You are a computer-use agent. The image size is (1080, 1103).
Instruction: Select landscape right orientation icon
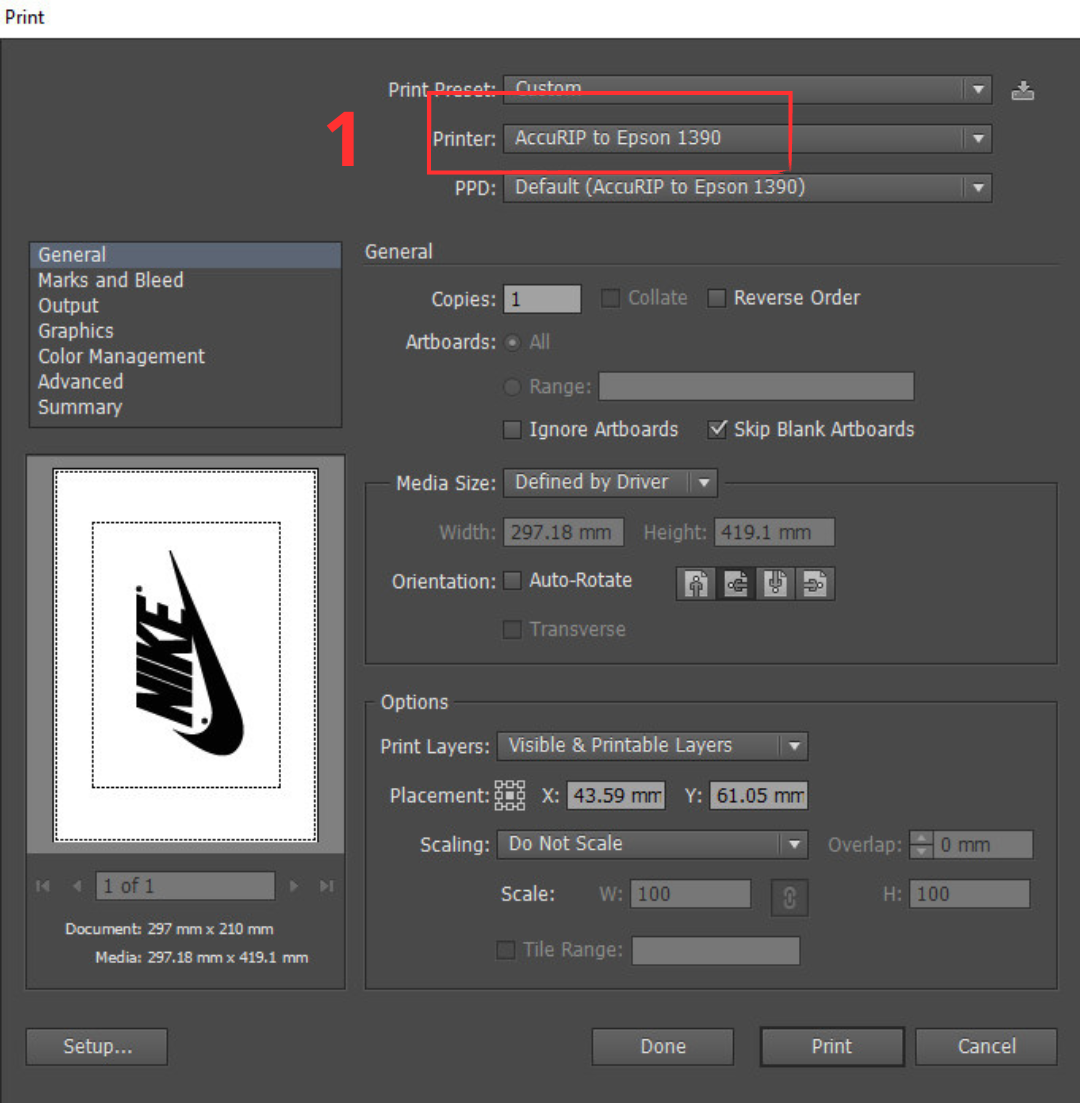pos(815,583)
